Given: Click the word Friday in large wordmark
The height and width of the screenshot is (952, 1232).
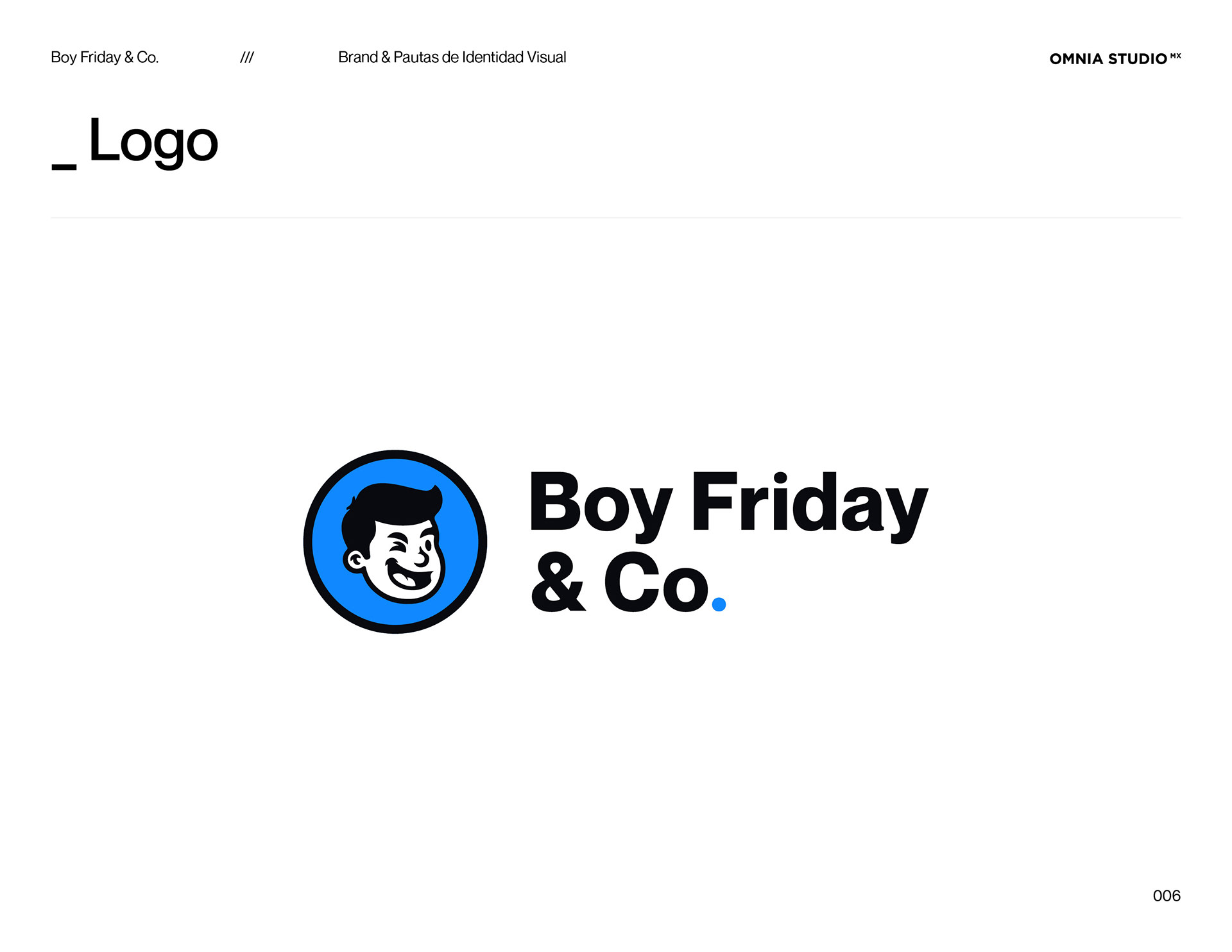Looking at the screenshot, I should (x=810, y=506).
